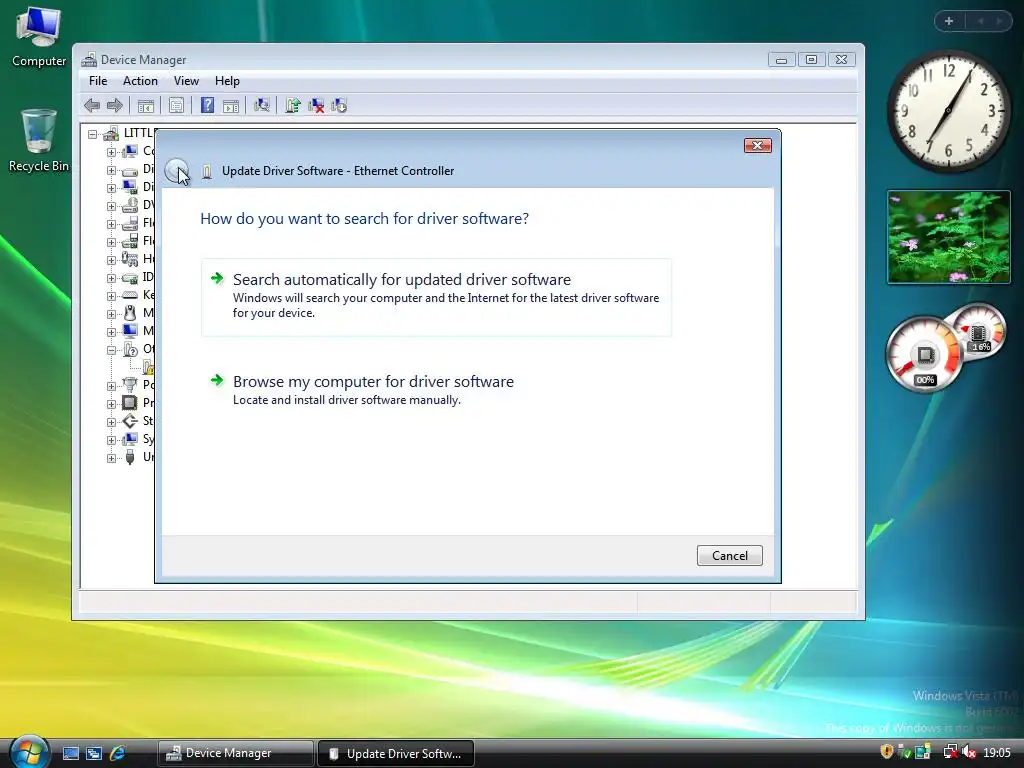
Task: Click the Cancel button in driver wizard
Action: pyautogui.click(x=729, y=556)
